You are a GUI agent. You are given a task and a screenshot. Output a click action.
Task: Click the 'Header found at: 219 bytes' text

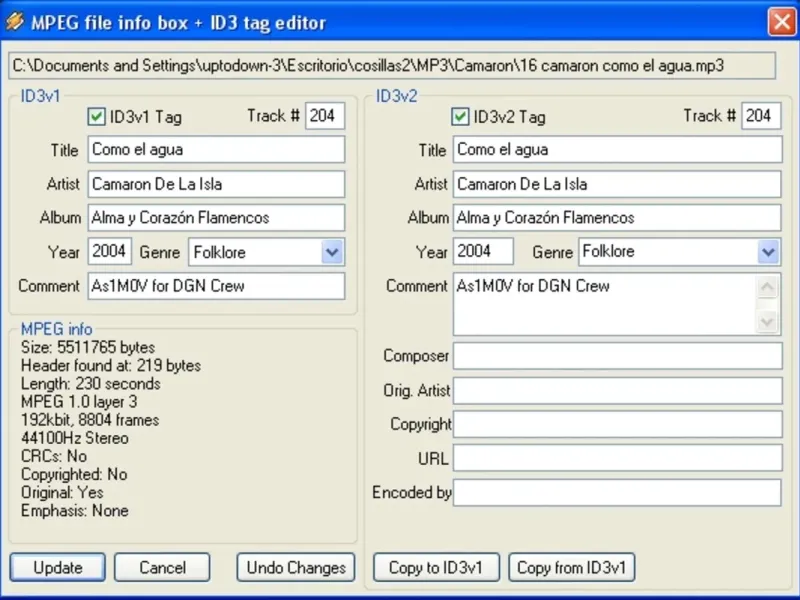point(111,365)
